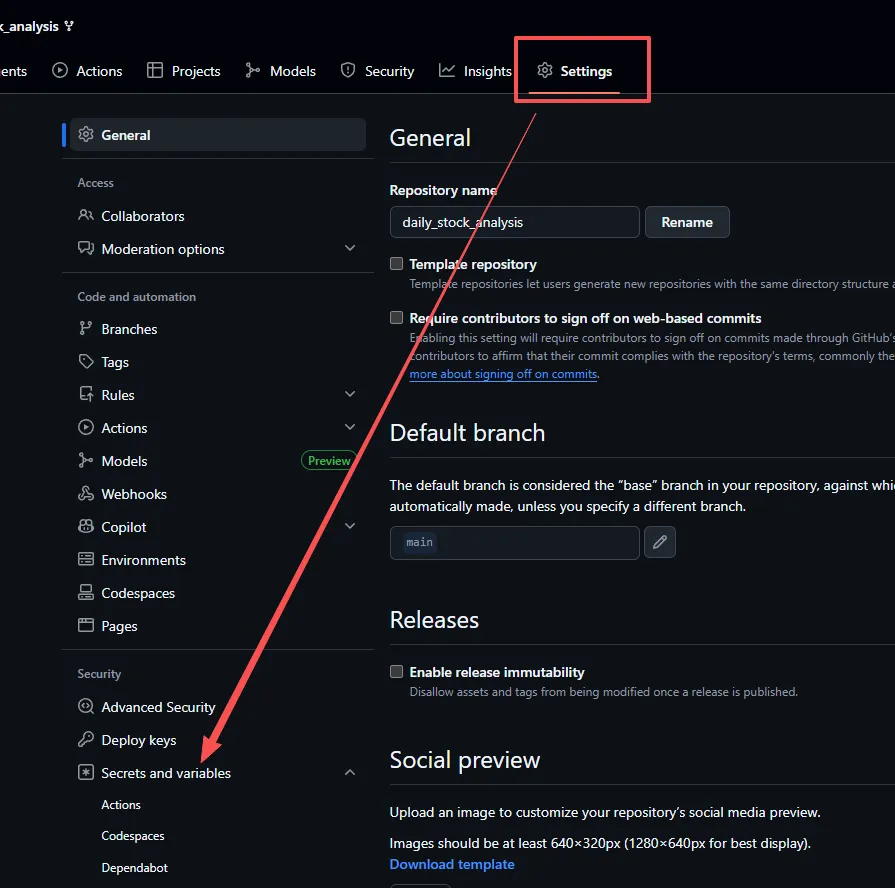Check Require contributors to sign off checkbox
The width and height of the screenshot is (895, 888).
[396, 317]
